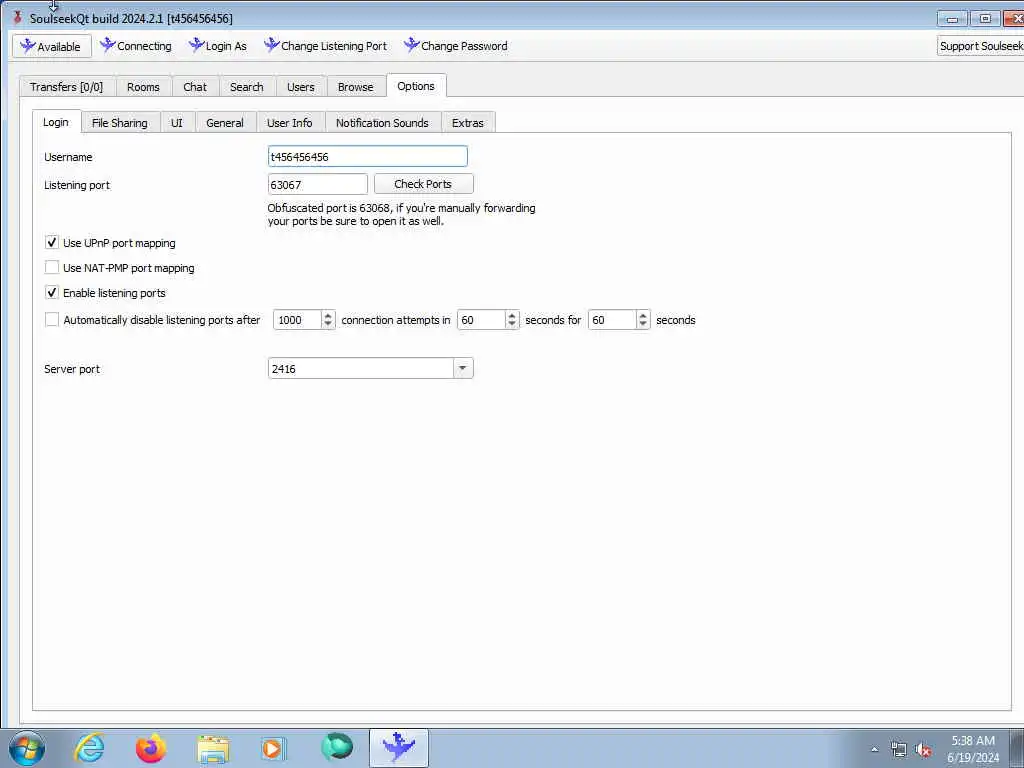Open the Chat tab
The image size is (1024, 768).
tap(195, 87)
